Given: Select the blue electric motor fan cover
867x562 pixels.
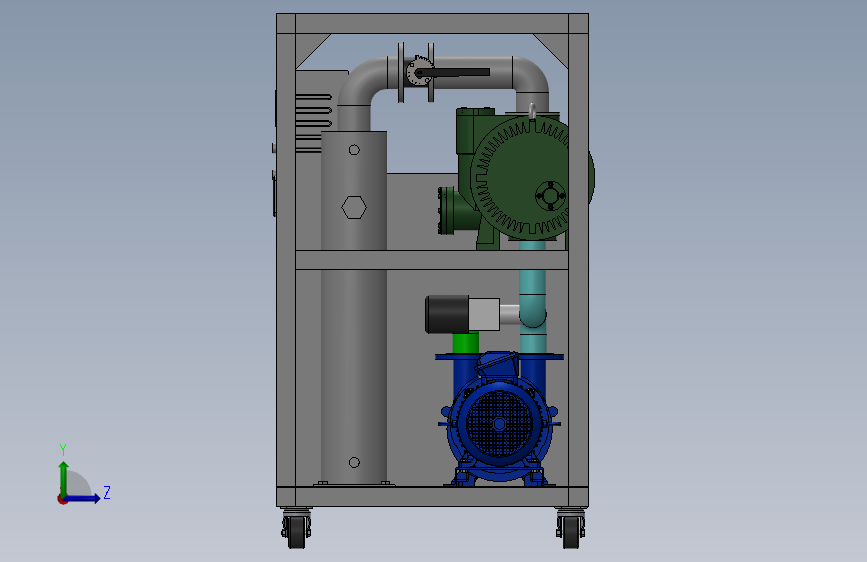Looking at the screenshot, I should pyautogui.click(x=499, y=423).
